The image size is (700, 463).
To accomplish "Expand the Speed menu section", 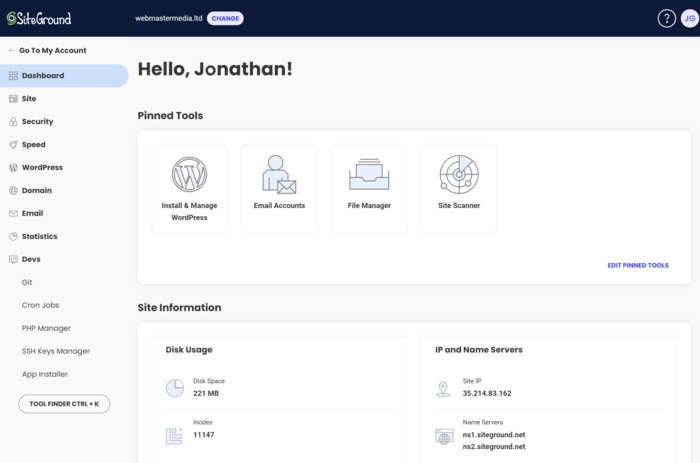I will pyautogui.click(x=33, y=145).
